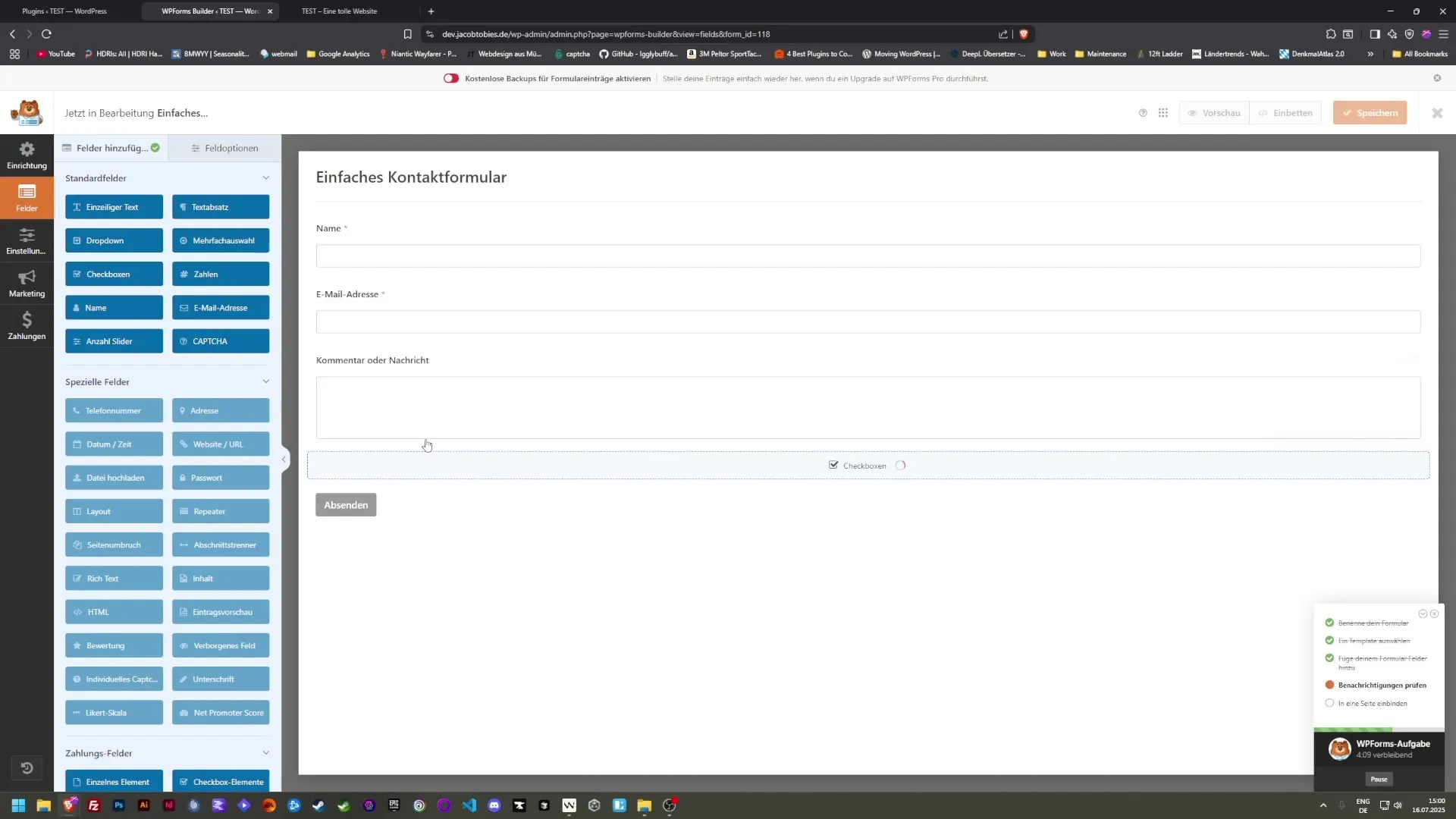
Task: Click the help question mark icon
Action: click(x=1143, y=112)
